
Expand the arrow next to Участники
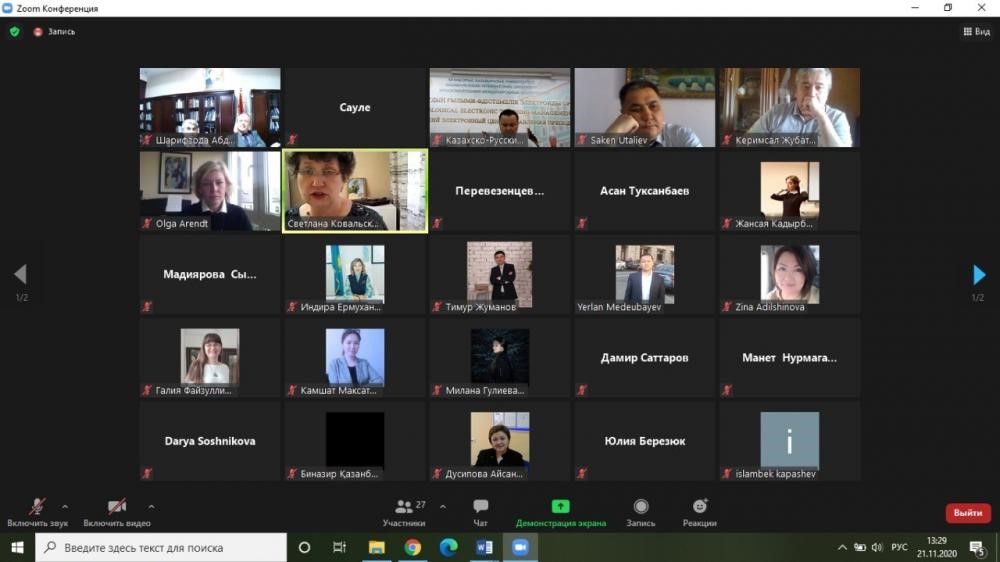(443, 506)
